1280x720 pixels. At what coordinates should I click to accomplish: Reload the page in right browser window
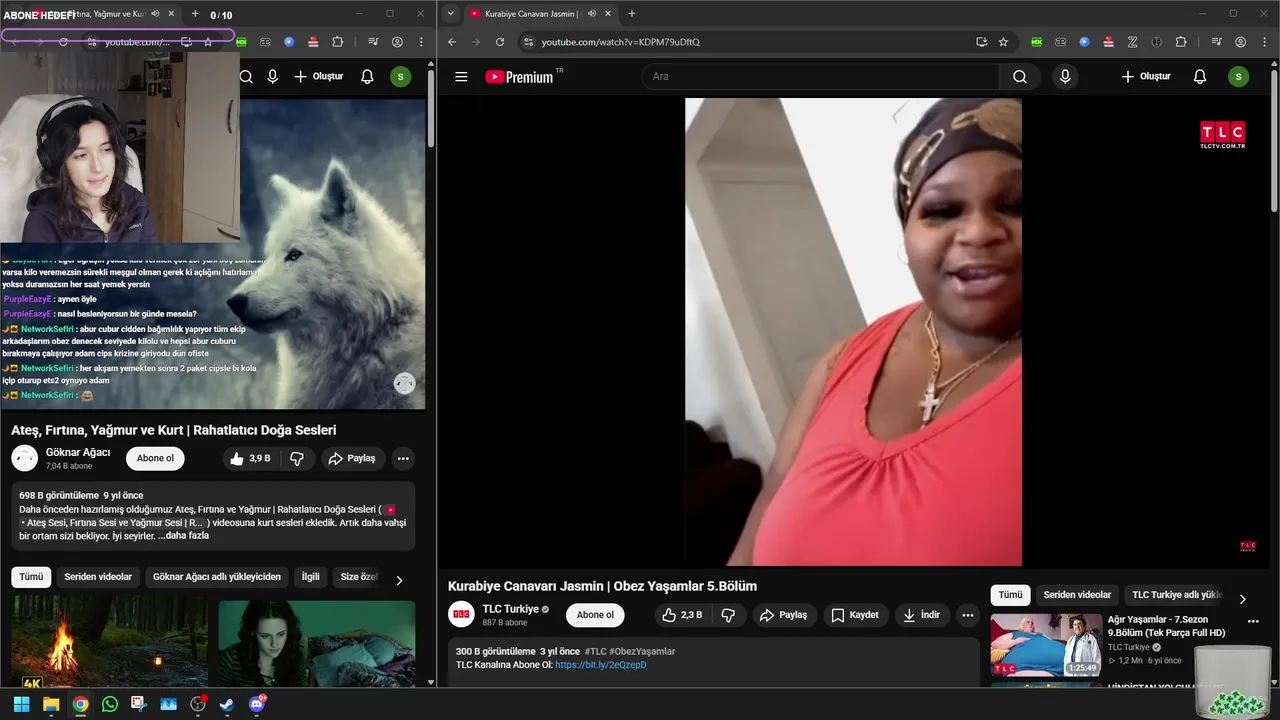coord(500,42)
